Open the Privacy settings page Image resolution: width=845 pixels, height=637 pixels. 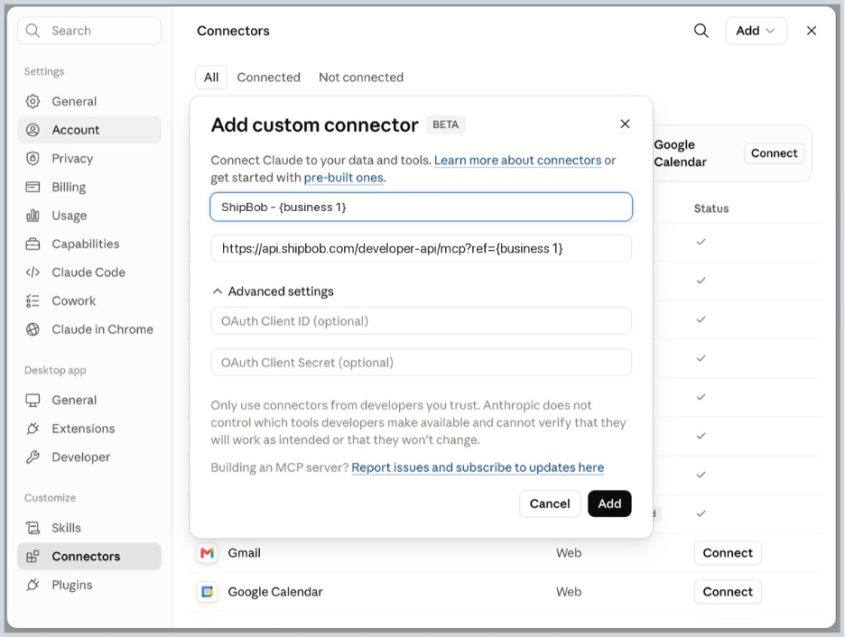click(89, 158)
